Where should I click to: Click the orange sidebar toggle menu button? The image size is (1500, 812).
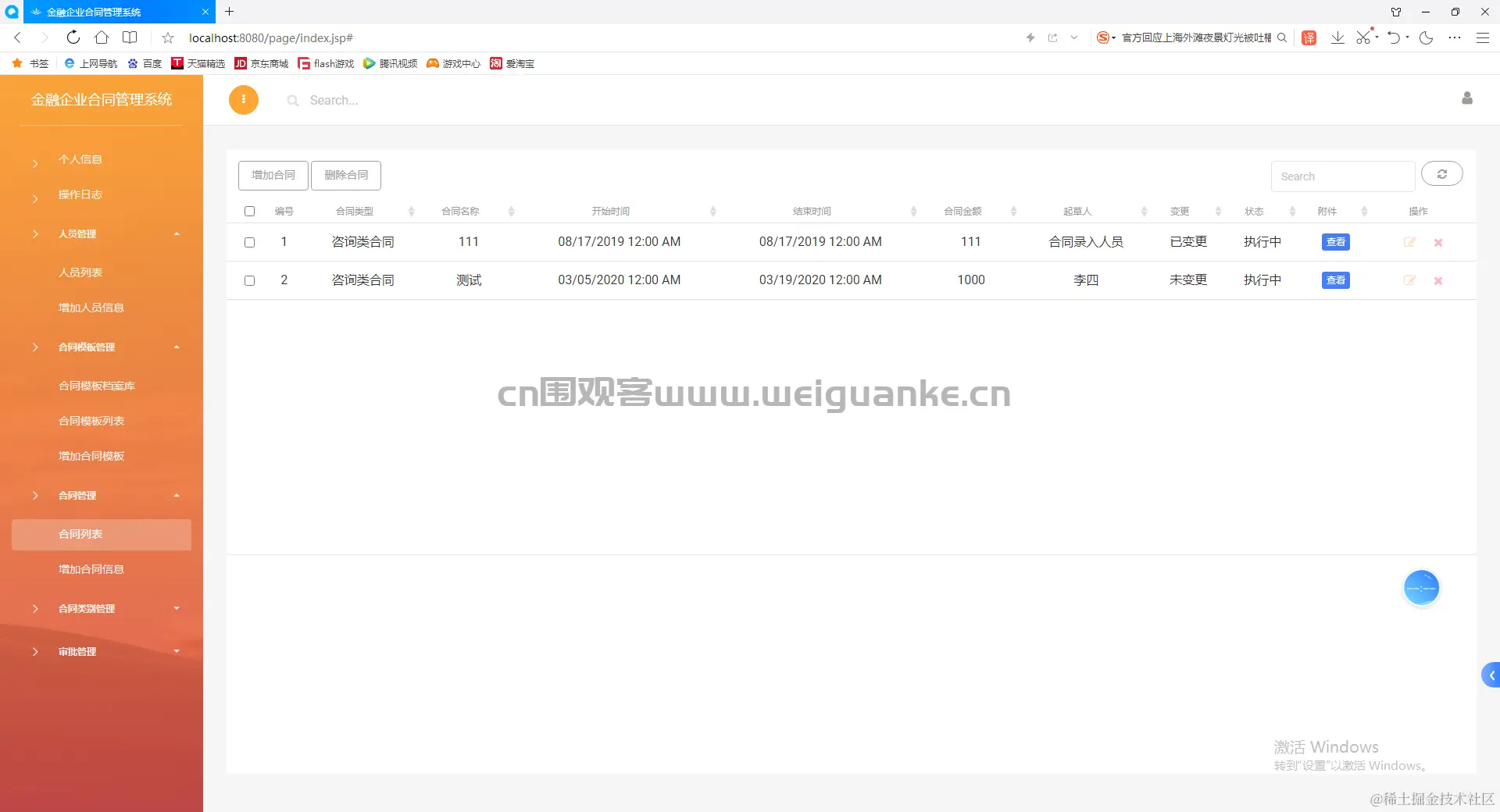tap(244, 100)
